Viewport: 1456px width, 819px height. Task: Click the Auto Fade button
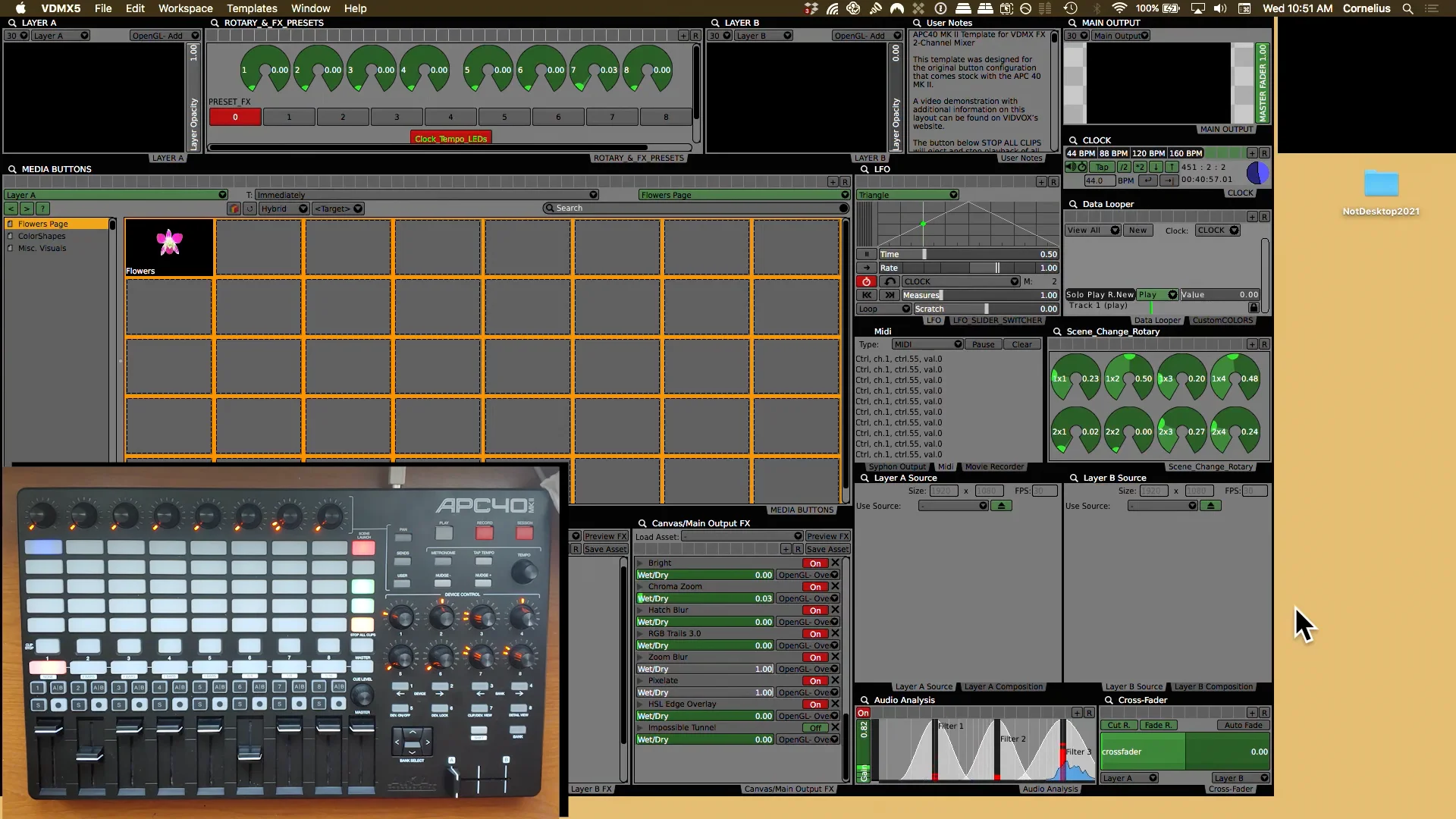tap(1243, 725)
